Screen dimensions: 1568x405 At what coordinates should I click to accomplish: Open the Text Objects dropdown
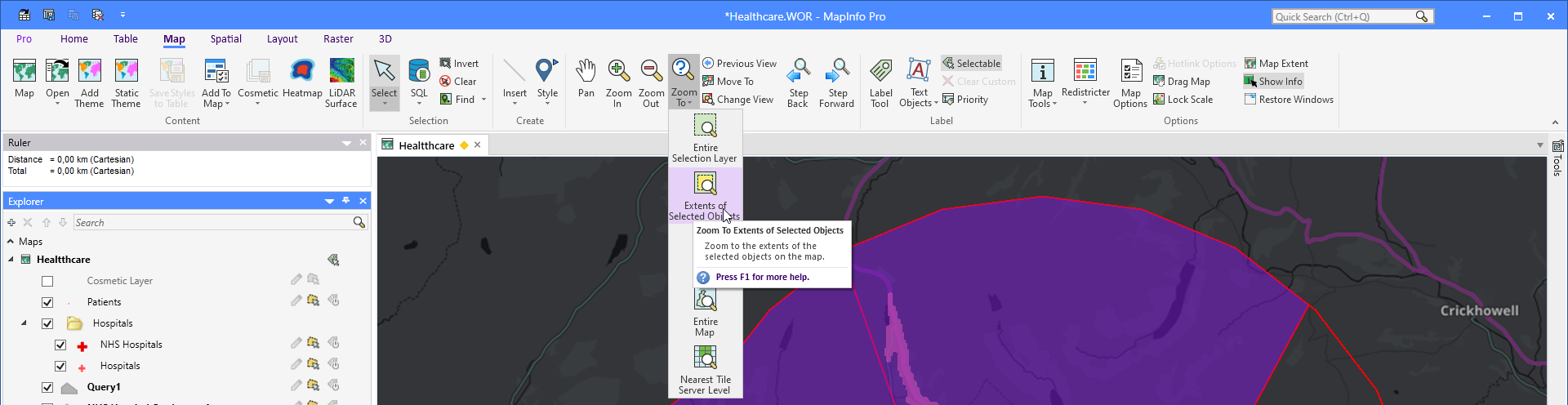919,98
